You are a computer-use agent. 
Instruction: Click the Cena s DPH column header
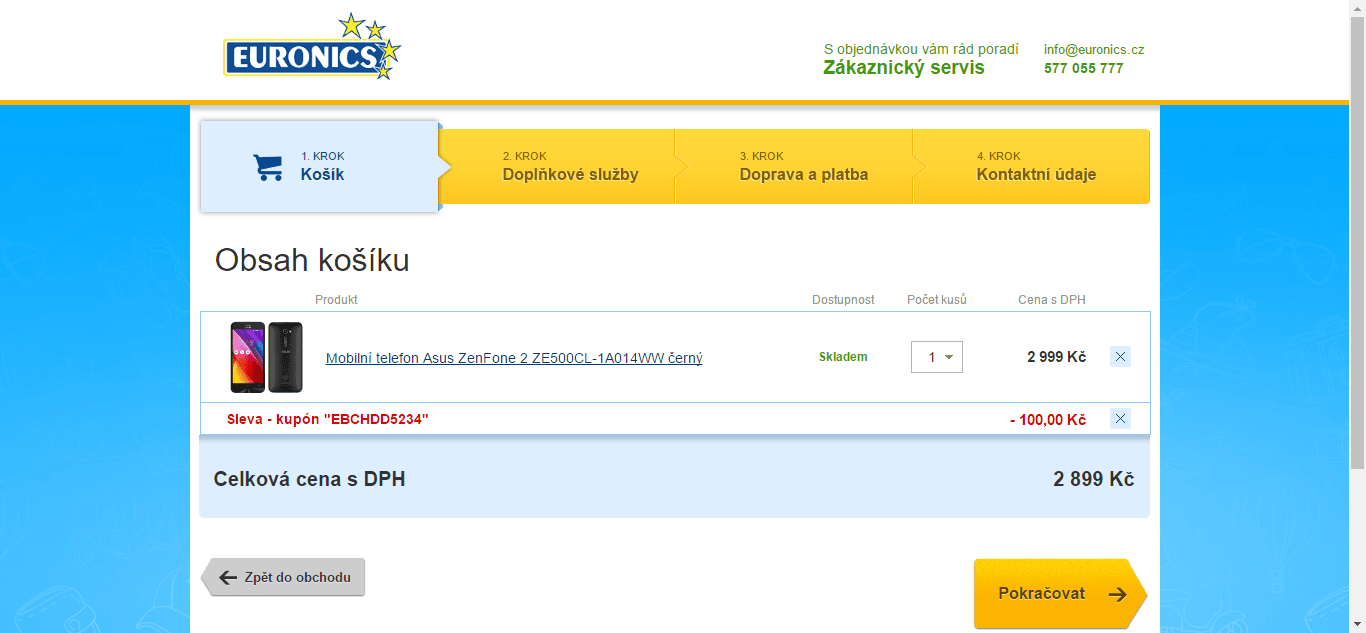click(1052, 300)
